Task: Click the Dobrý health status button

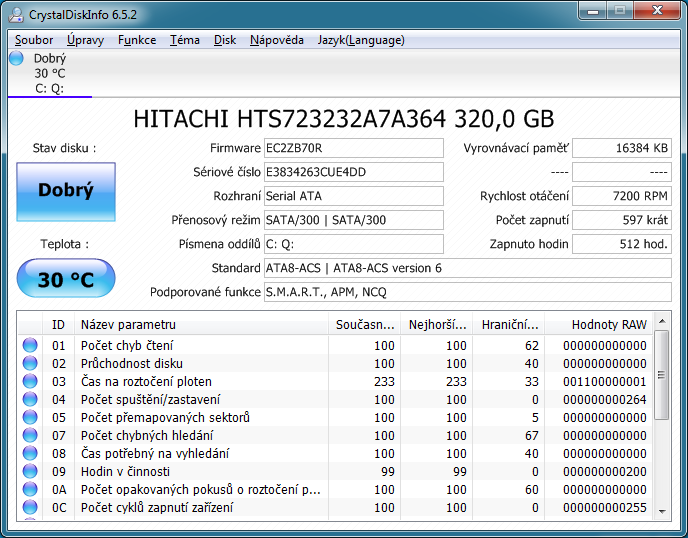Action: point(66,190)
